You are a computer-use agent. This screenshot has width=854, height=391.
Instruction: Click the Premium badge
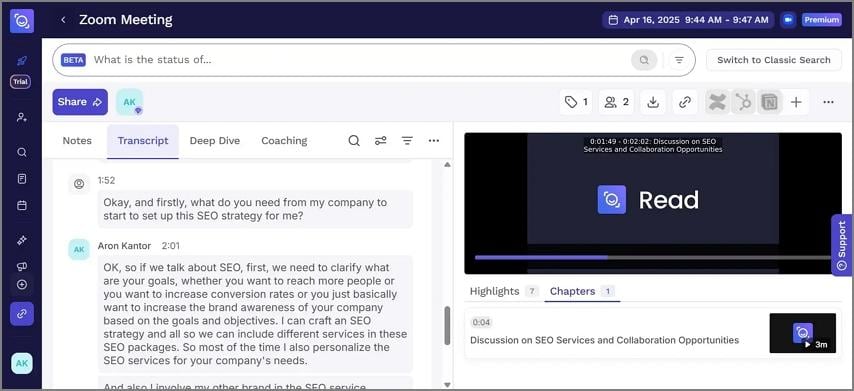click(x=821, y=20)
